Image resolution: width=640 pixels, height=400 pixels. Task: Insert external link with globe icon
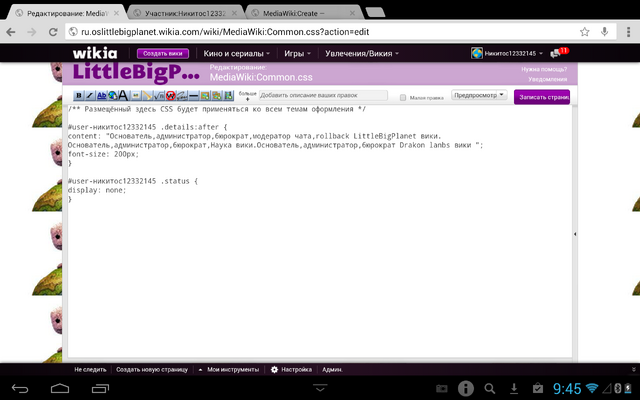pos(112,96)
